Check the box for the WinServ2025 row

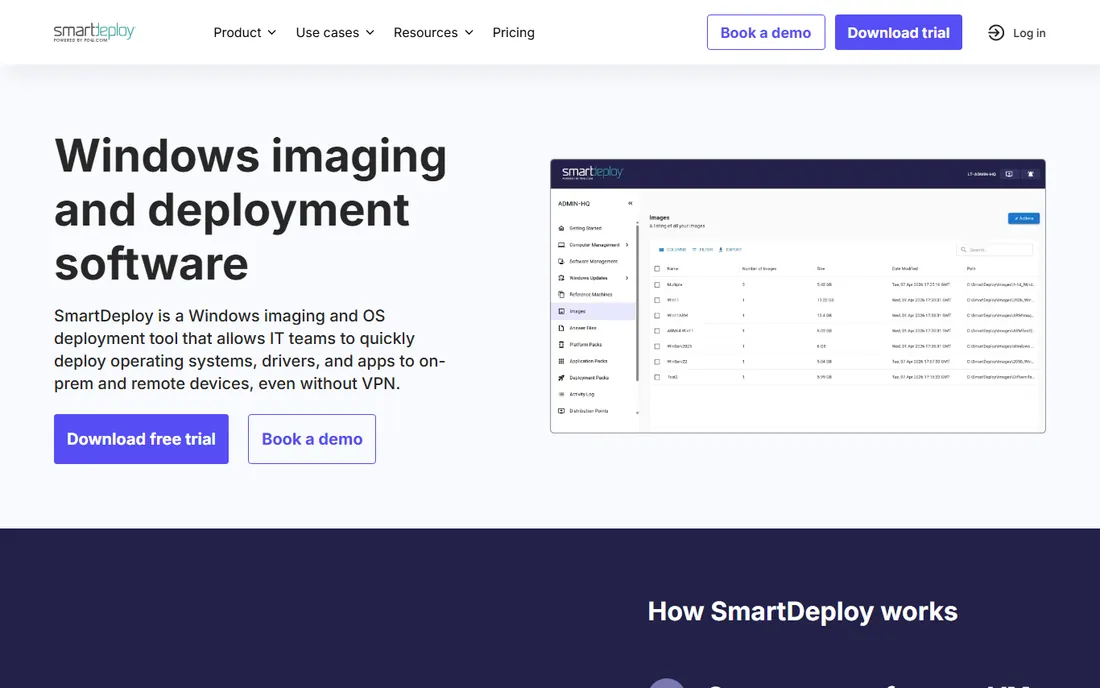(x=657, y=346)
